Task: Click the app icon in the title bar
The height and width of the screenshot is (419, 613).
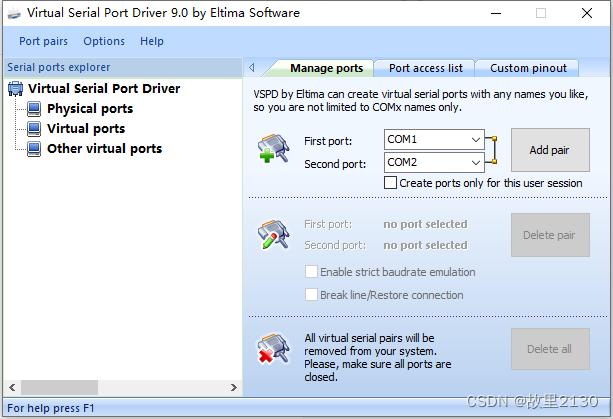Action: [14, 14]
